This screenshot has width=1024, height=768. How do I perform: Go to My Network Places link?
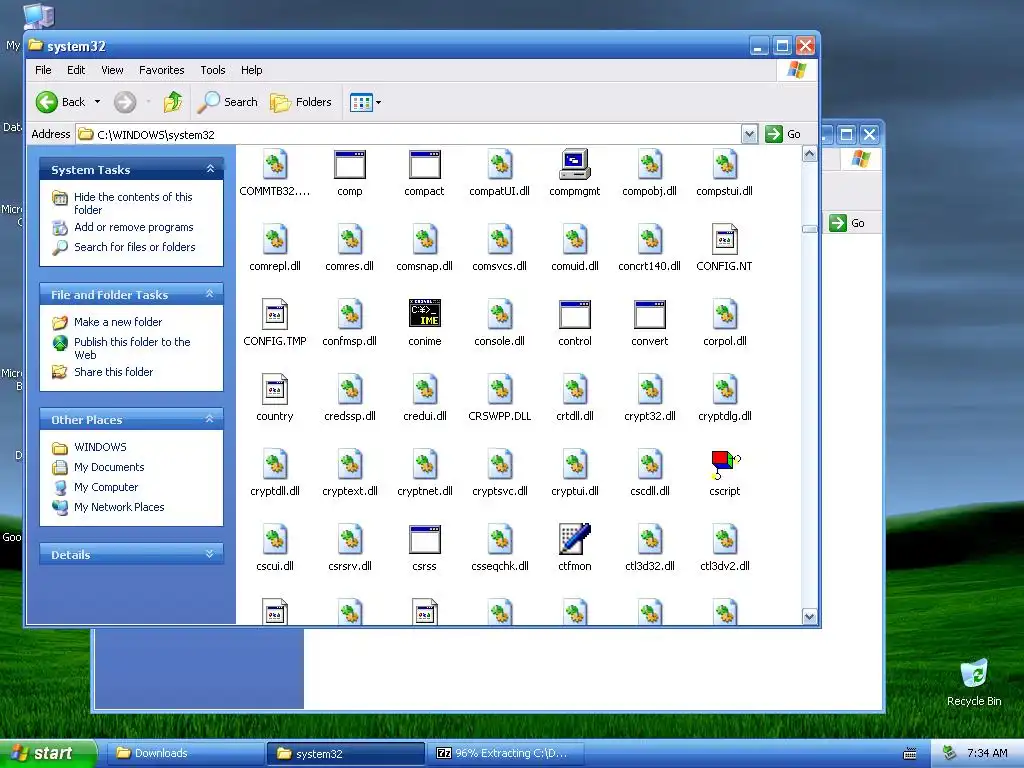tap(119, 507)
